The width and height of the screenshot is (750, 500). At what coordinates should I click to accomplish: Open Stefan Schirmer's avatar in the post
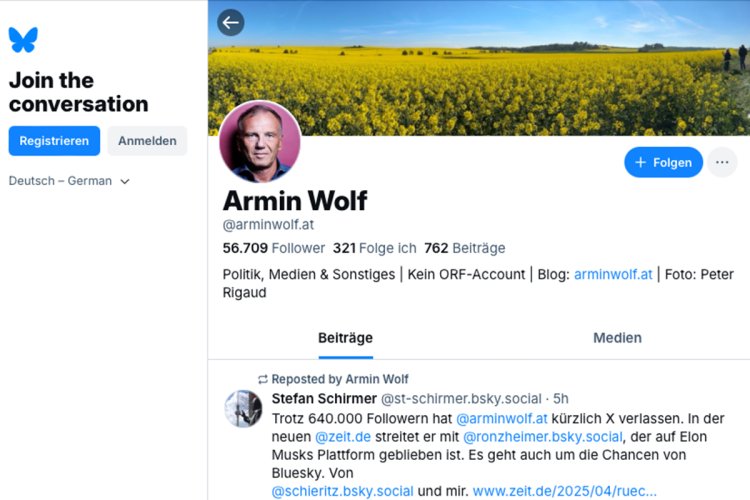click(x=244, y=409)
